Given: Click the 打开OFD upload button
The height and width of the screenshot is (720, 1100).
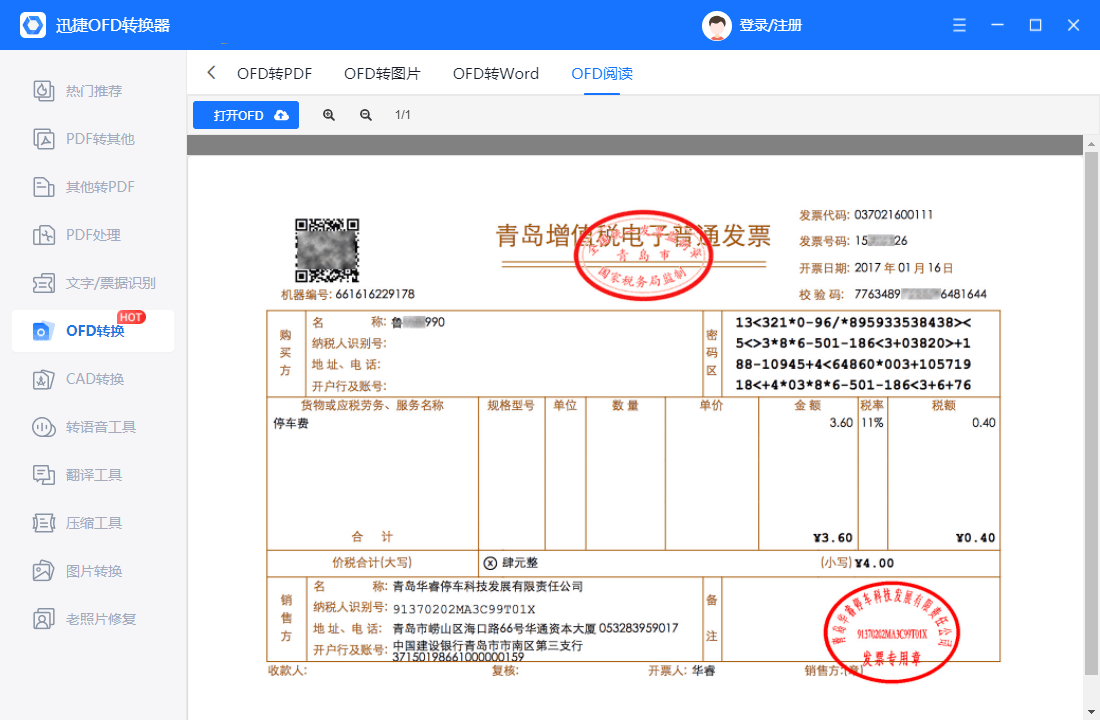Looking at the screenshot, I should (x=245, y=114).
